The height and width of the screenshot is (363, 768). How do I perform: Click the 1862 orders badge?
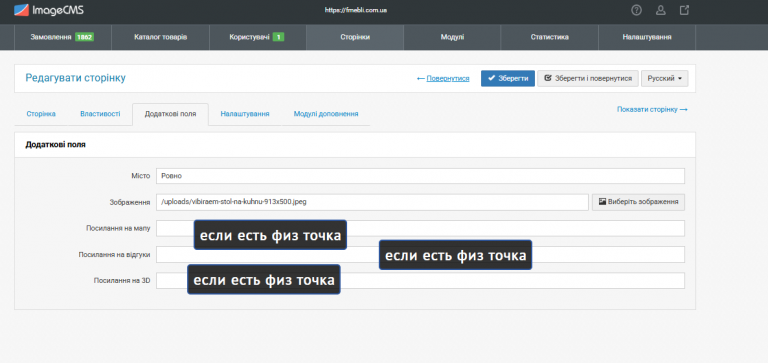pyautogui.click(x=84, y=37)
